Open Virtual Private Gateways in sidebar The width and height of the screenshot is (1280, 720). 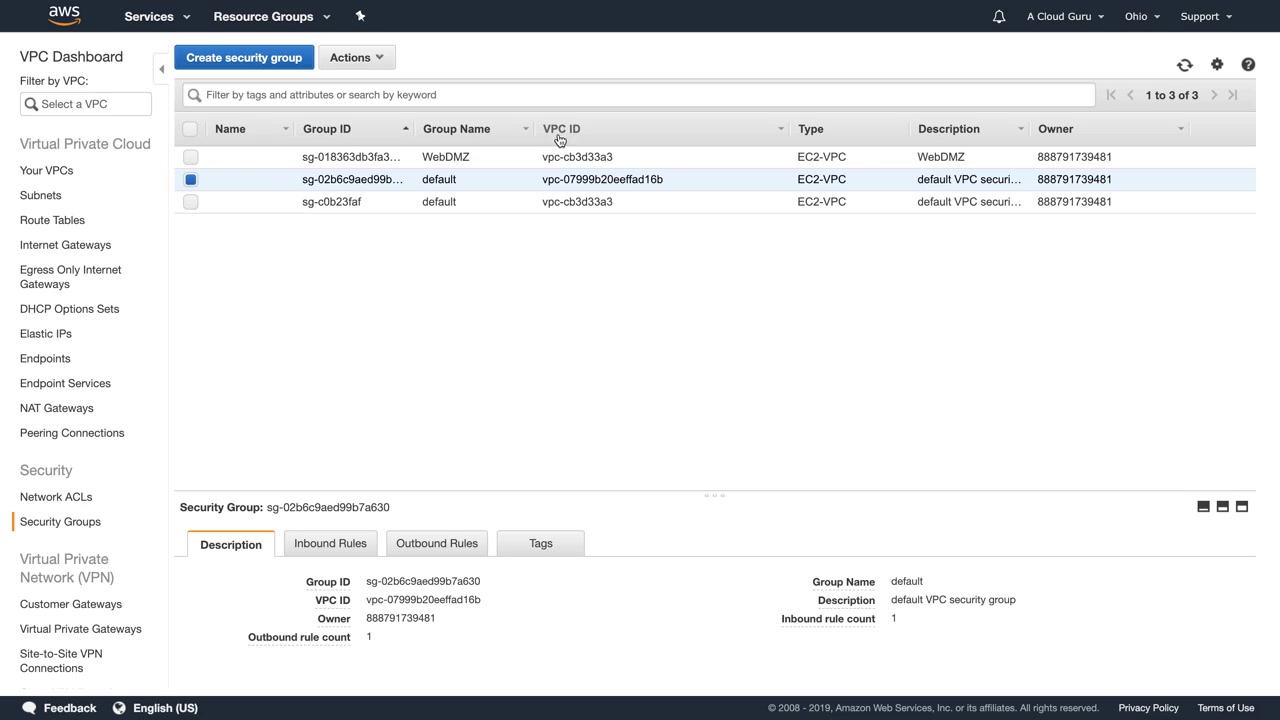[81, 629]
